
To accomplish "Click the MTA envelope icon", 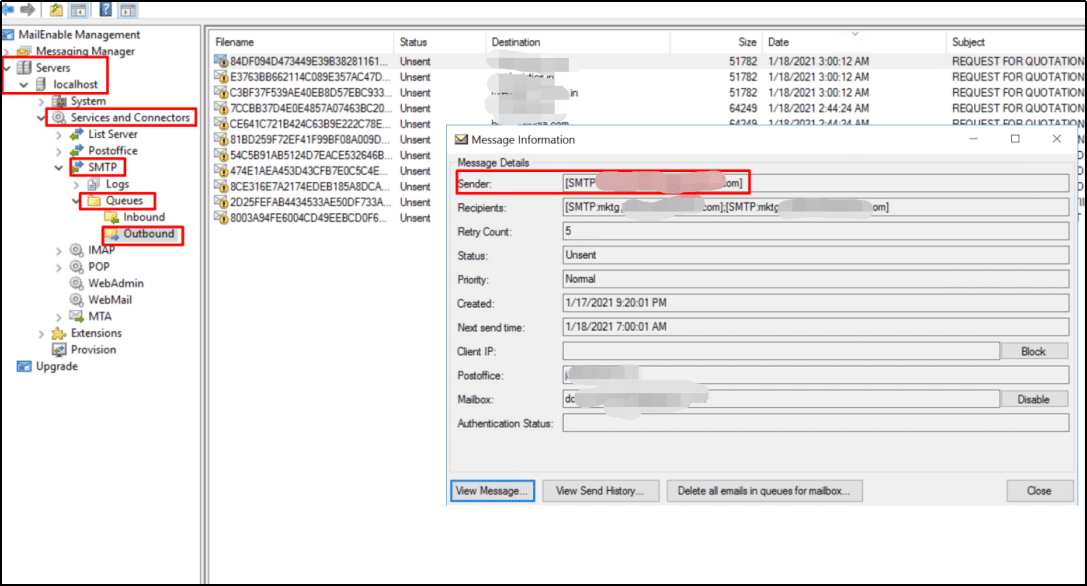I will 77,317.
